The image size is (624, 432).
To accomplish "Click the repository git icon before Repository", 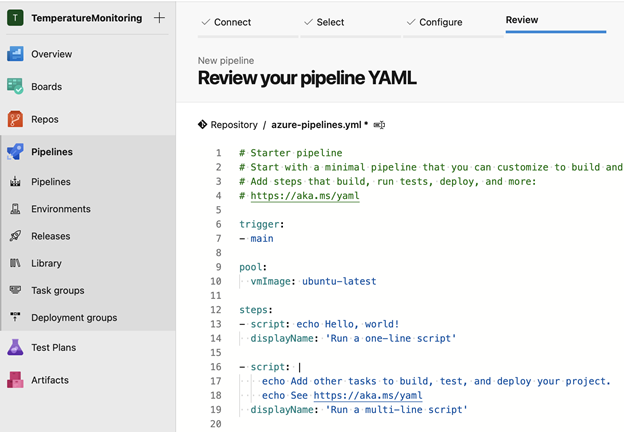I will (x=202, y=125).
